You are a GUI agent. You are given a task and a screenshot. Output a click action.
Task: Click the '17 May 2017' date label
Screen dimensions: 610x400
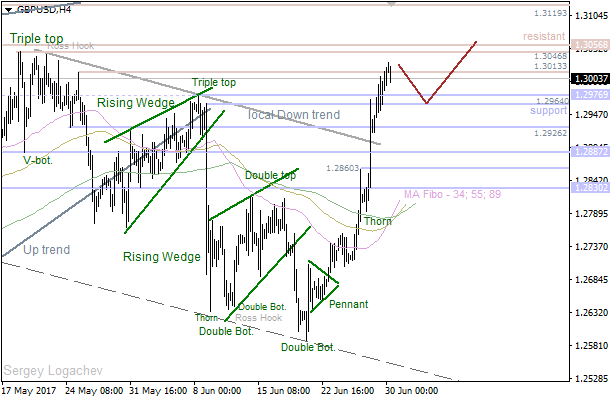pos(29,390)
